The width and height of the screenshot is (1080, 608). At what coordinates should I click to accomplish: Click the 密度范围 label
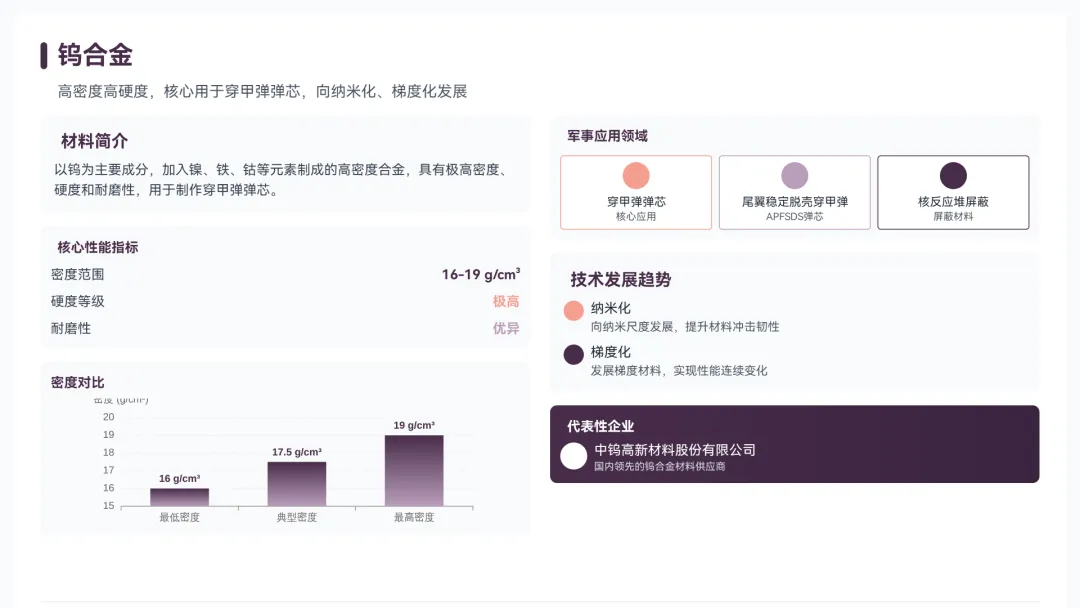(77, 274)
